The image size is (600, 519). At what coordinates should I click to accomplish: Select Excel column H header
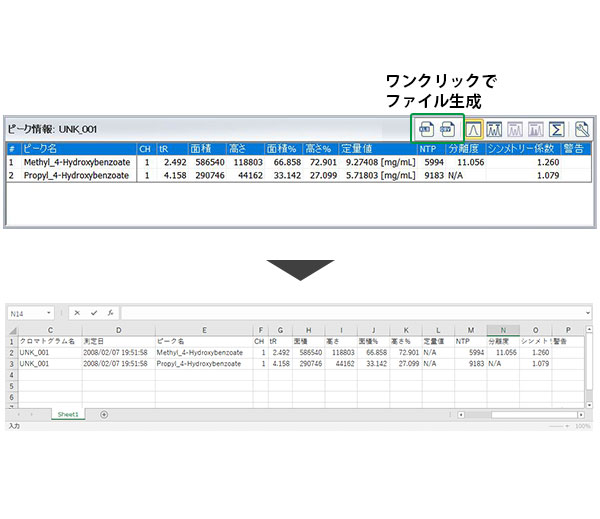(x=308, y=330)
